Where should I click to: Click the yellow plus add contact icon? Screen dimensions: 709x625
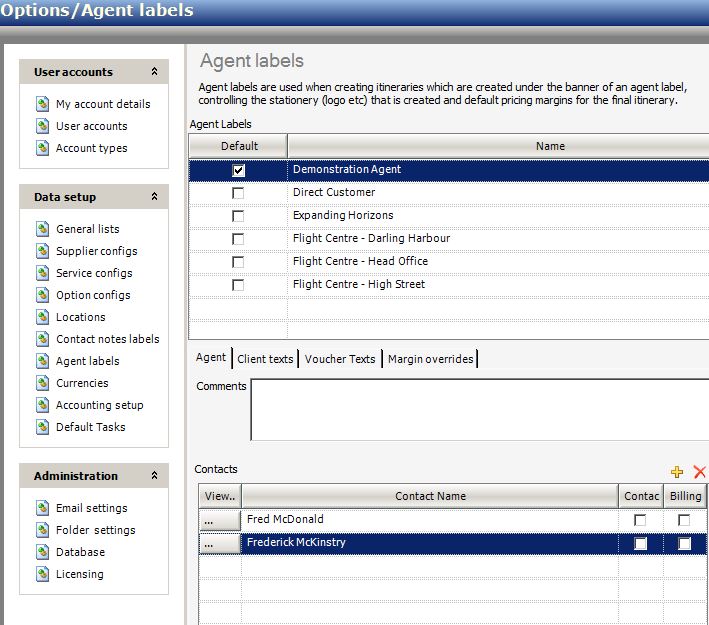pos(677,472)
